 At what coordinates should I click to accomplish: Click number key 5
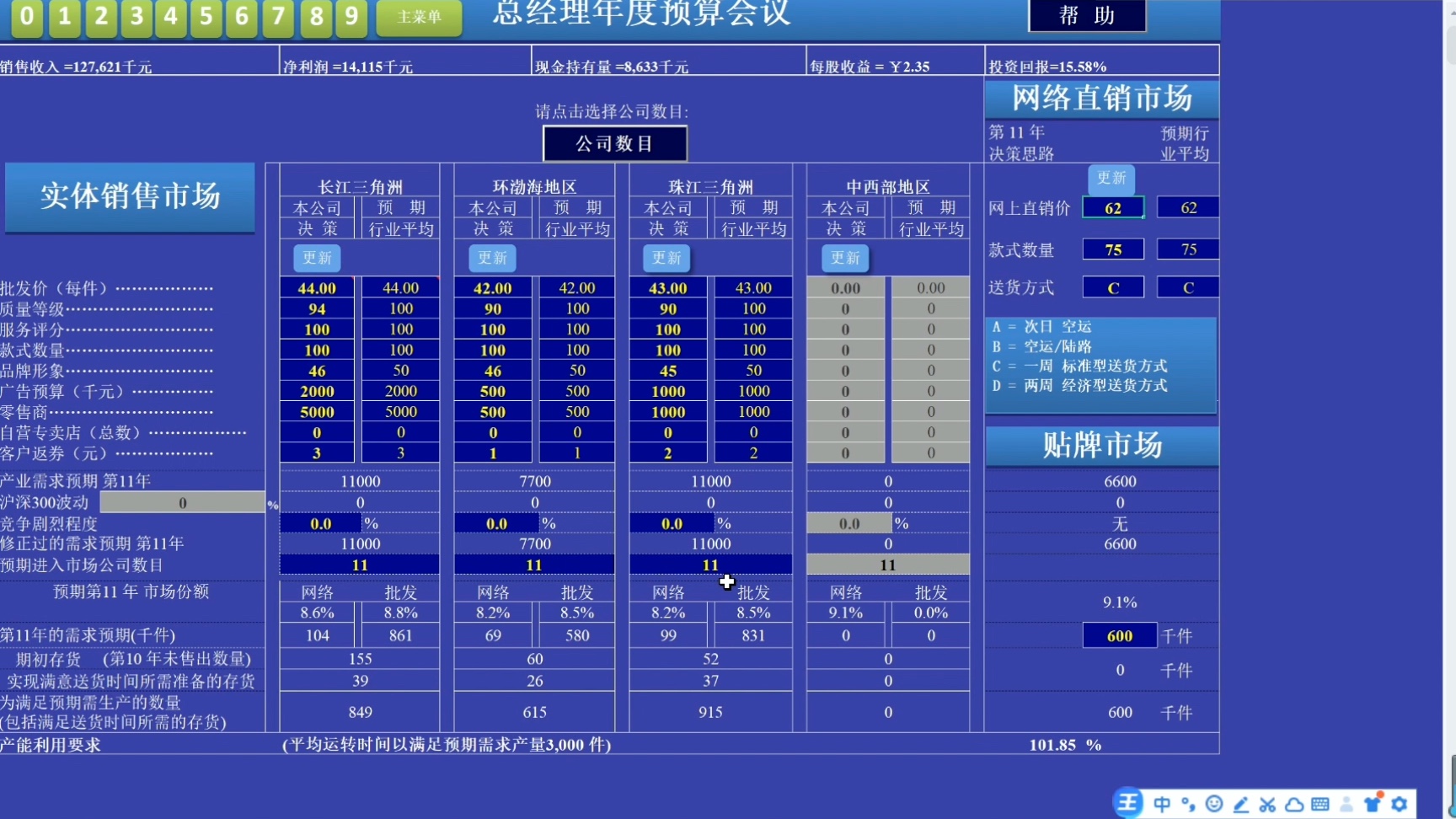click(206, 16)
